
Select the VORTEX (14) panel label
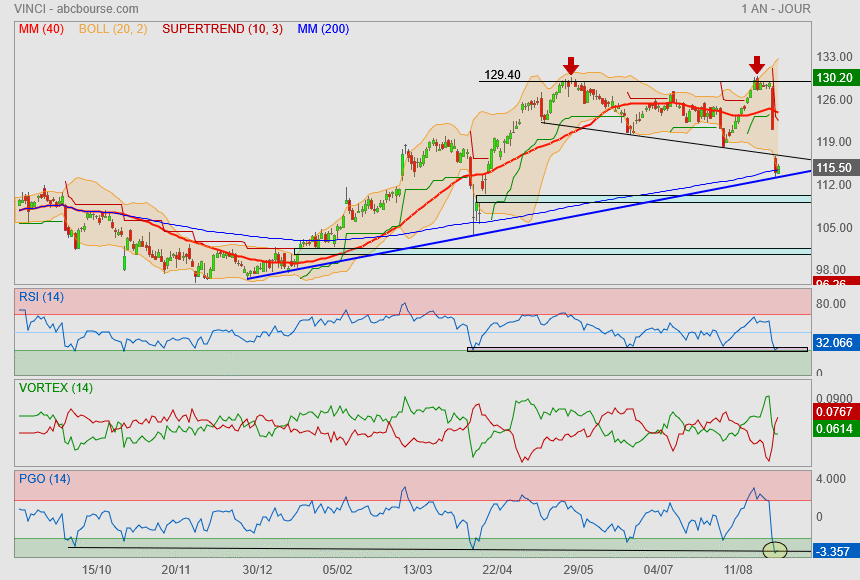(x=55, y=387)
